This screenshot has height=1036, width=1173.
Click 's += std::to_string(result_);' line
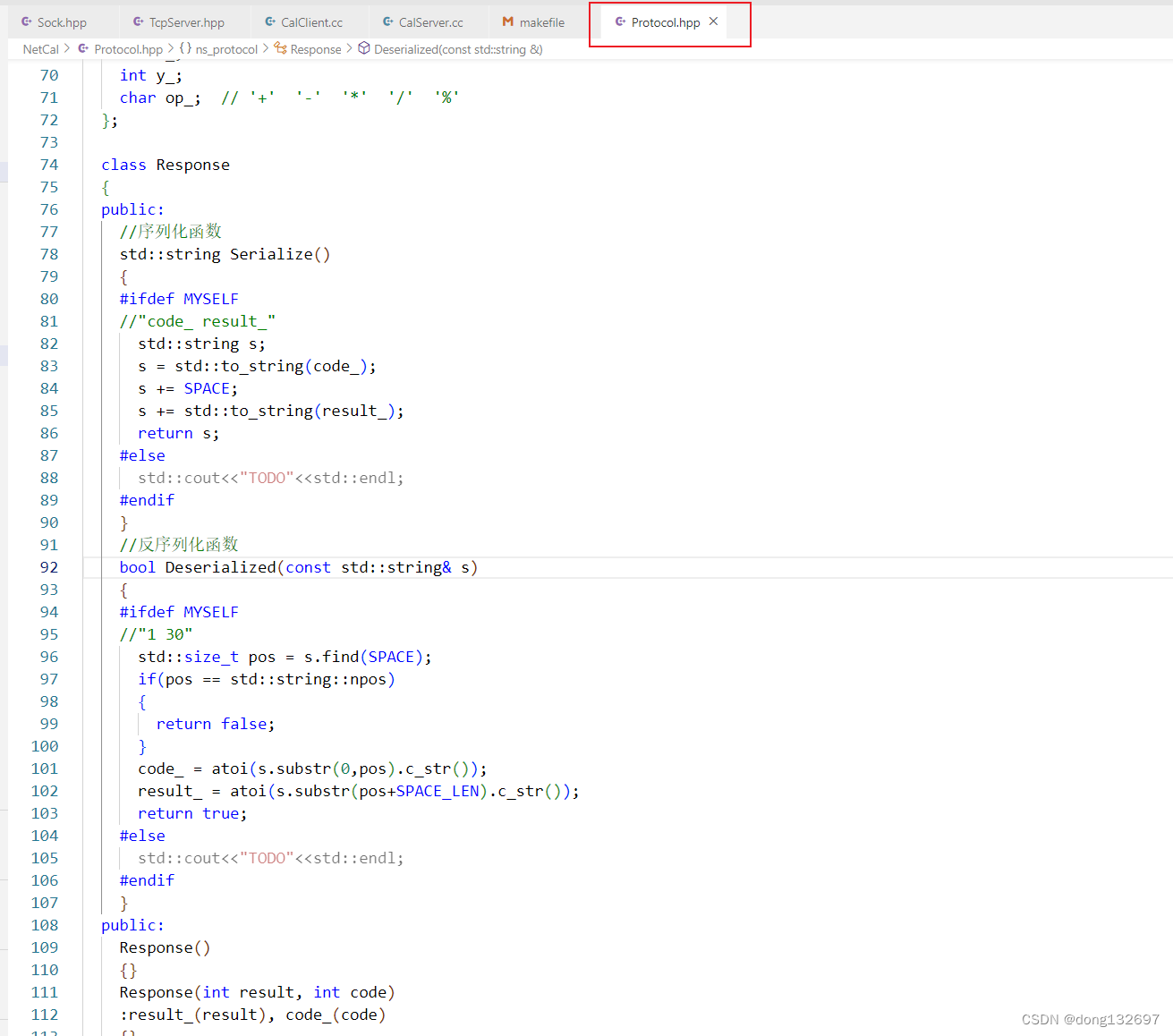coord(271,411)
